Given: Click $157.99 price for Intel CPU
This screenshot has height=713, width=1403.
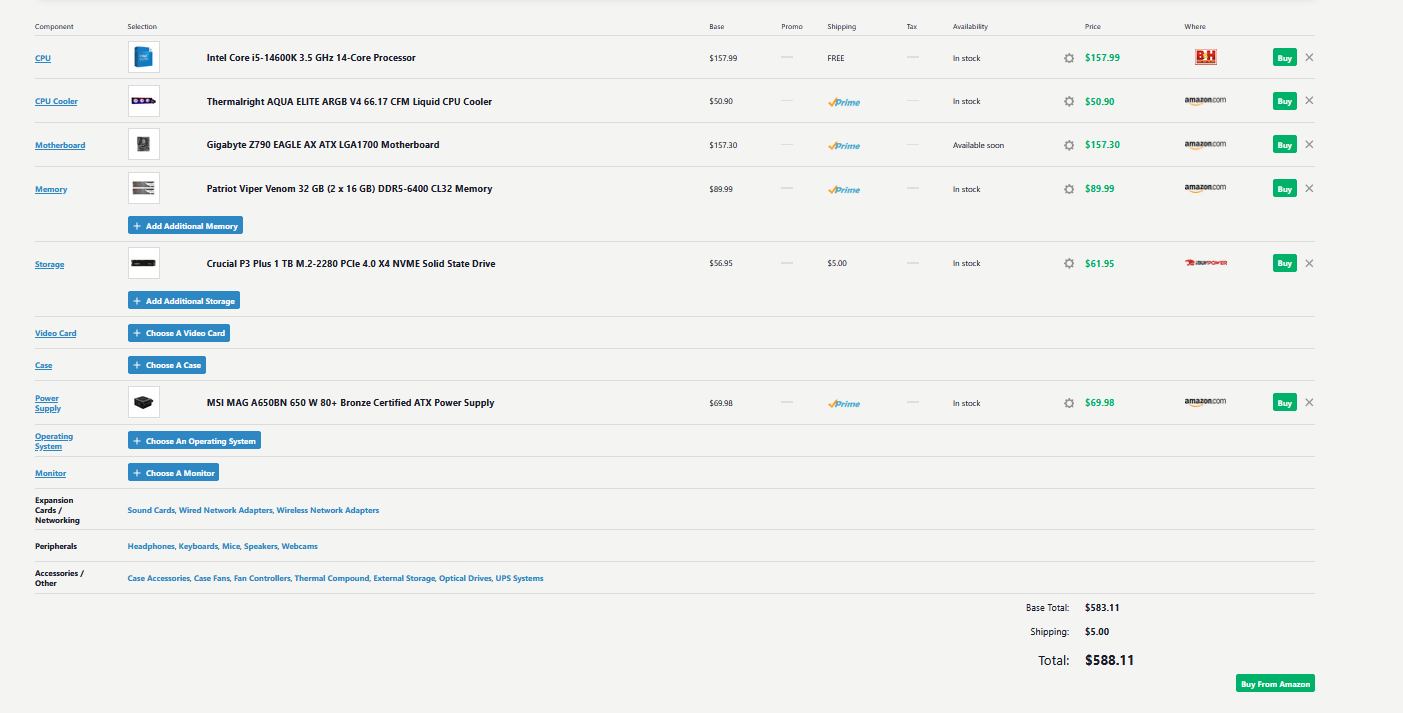Looking at the screenshot, I should [x=1102, y=58].
